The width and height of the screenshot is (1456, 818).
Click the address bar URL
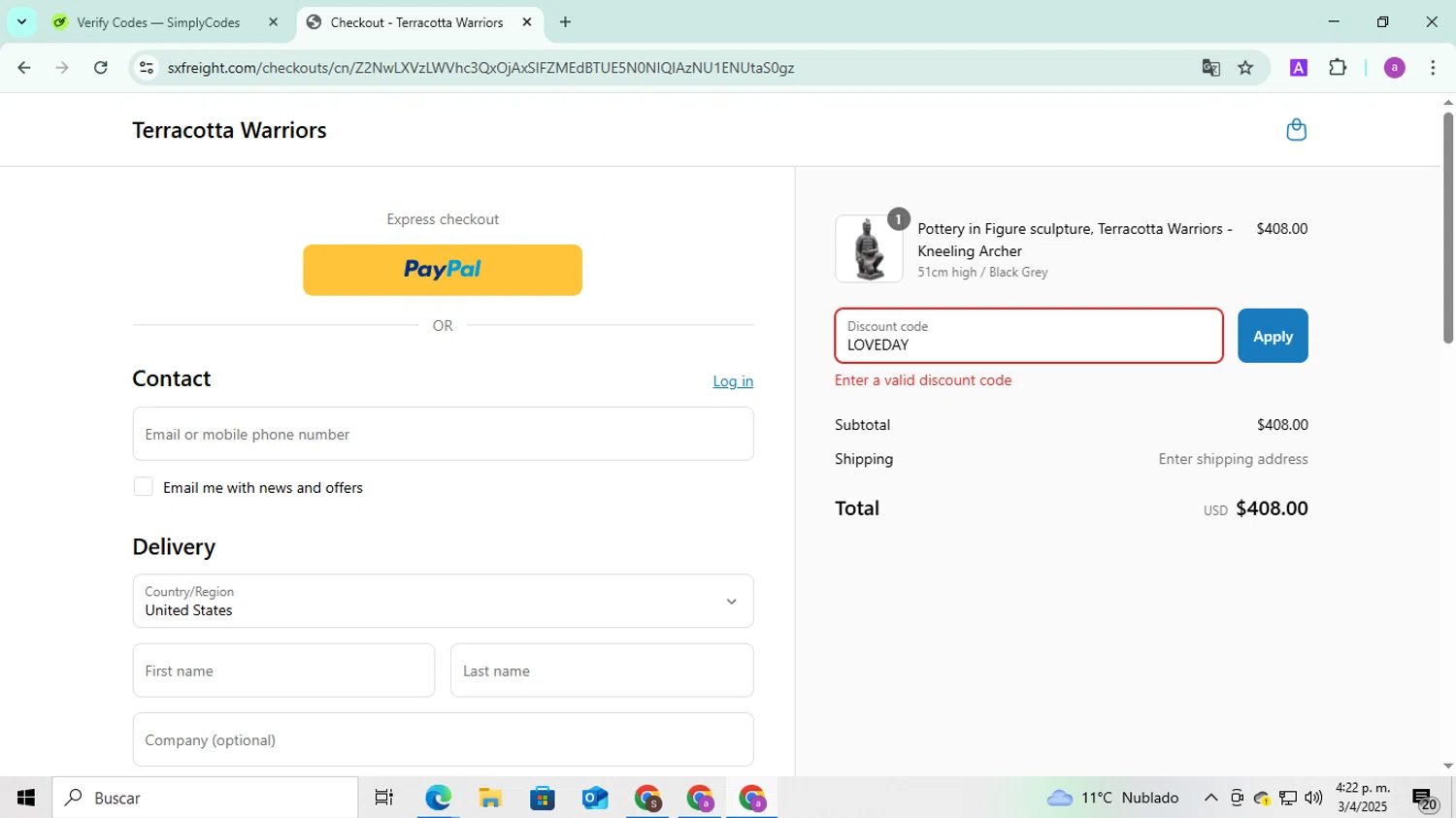[x=480, y=68]
